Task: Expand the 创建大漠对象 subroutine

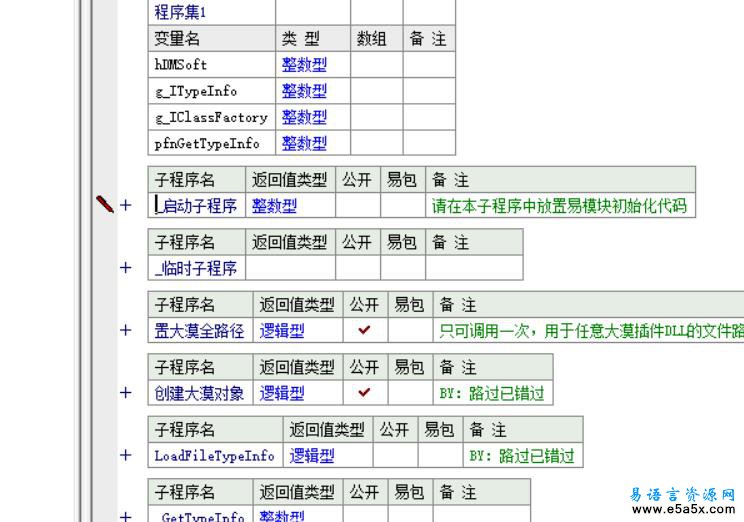Action: click(x=126, y=393)
